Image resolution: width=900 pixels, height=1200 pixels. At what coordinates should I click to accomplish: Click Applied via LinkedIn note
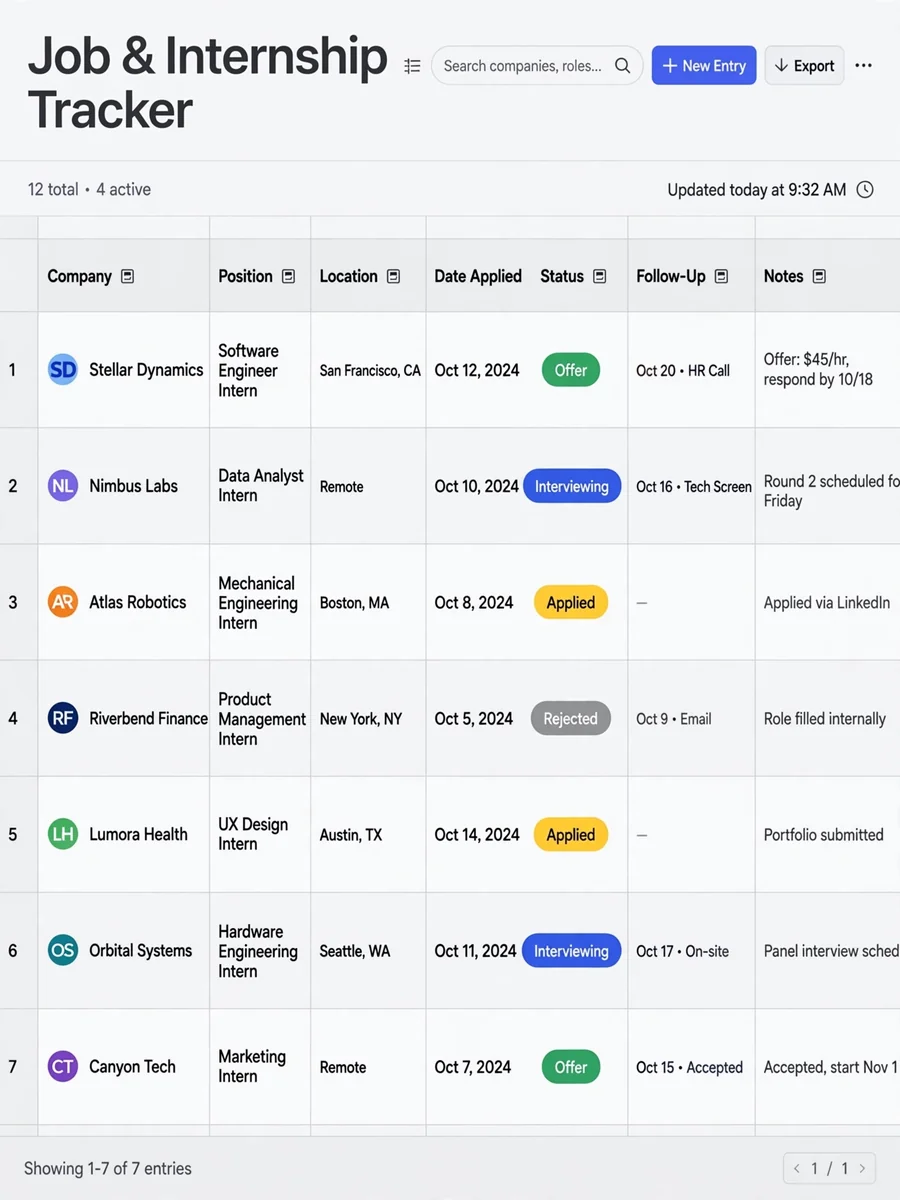827,602
